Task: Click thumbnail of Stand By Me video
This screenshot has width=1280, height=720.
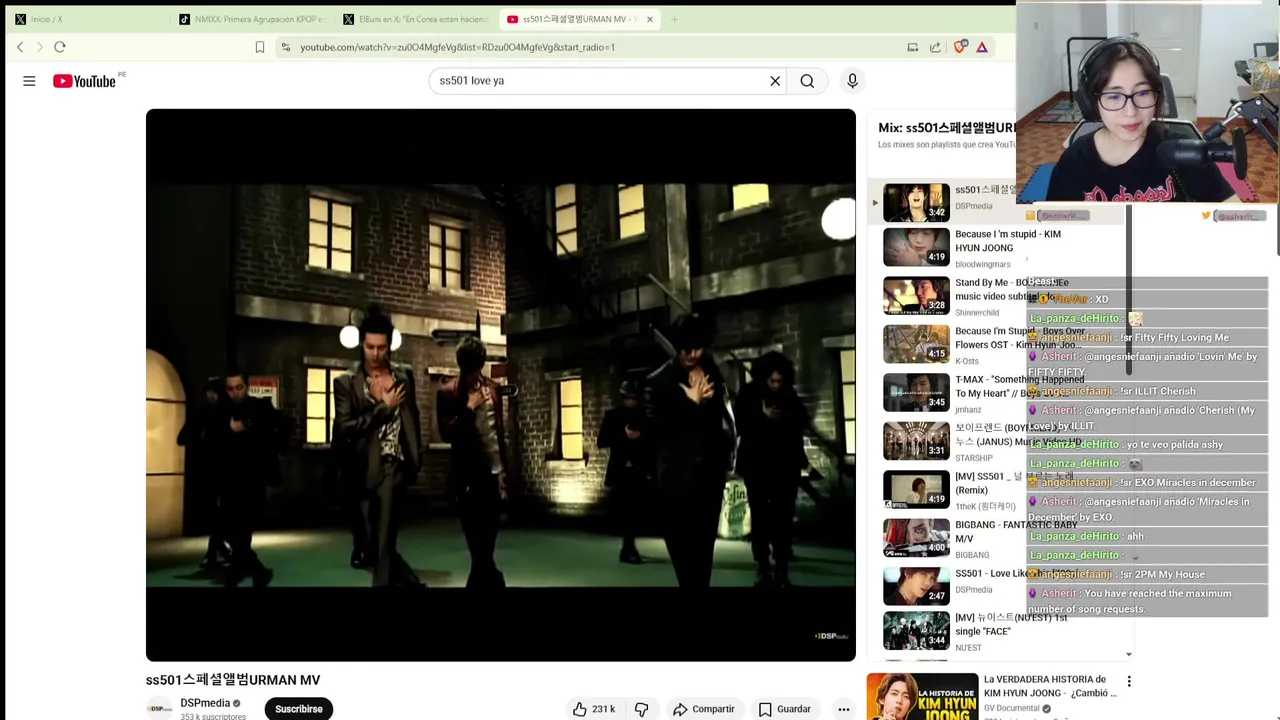Action: pos(916,295)
